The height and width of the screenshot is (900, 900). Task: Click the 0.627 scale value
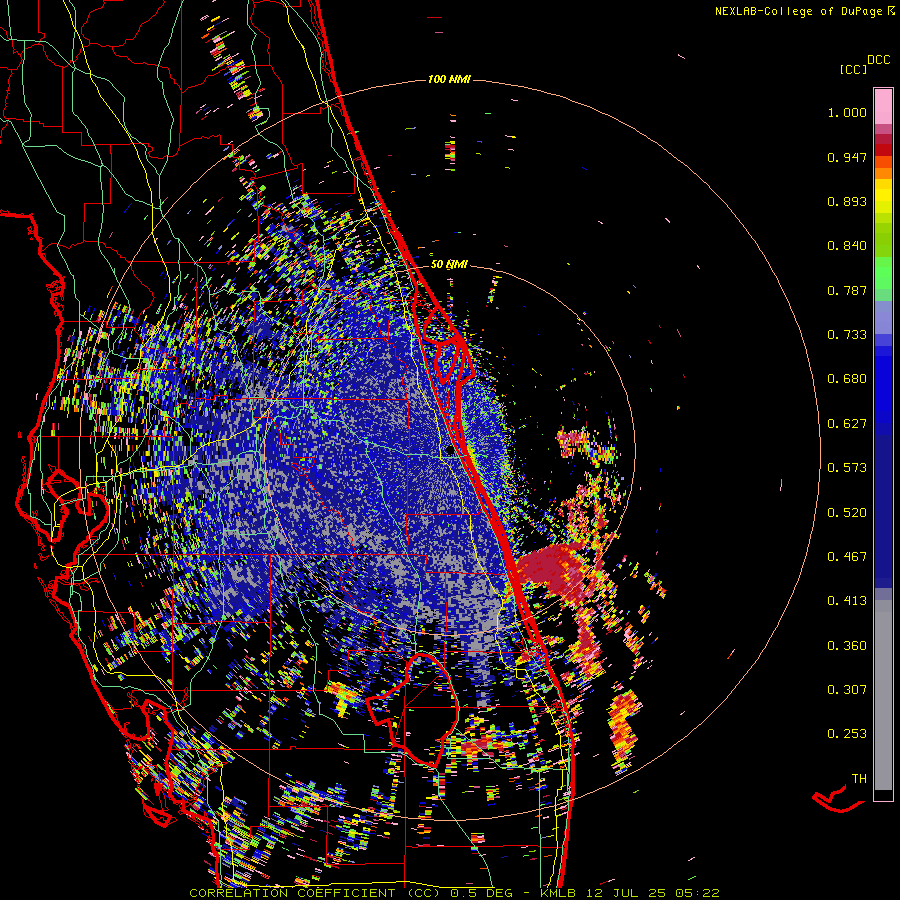(847, 424)
